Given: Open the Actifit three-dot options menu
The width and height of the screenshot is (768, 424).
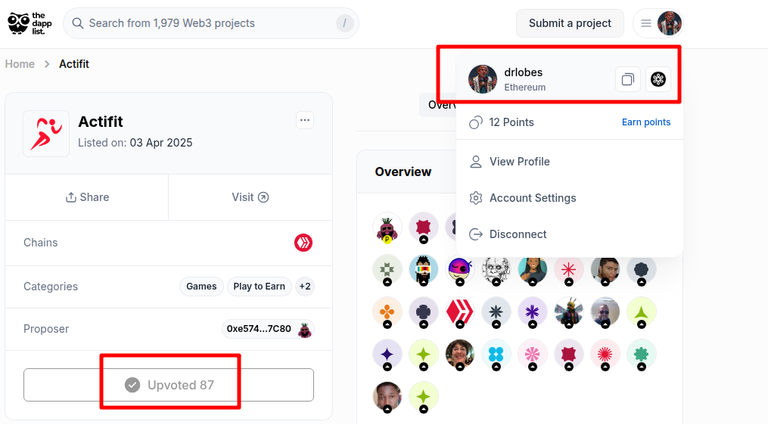Looking at the screenshot, I should coord(305,120).
